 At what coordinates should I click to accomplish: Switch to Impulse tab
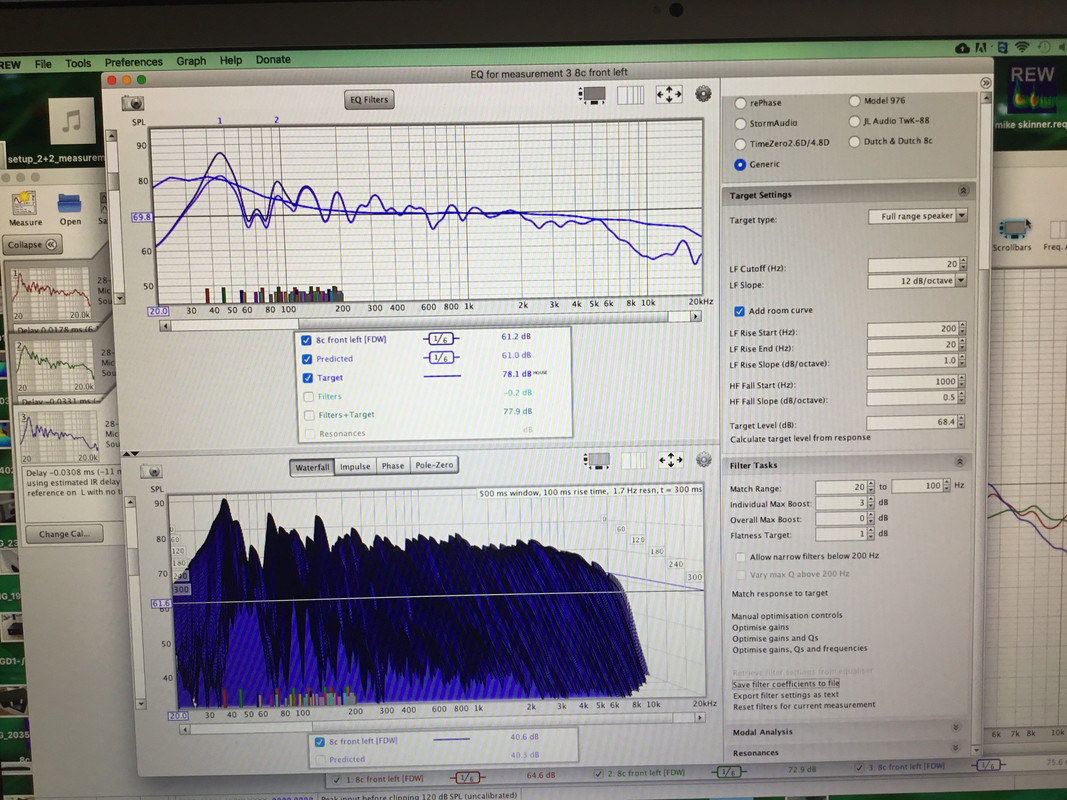355,466
